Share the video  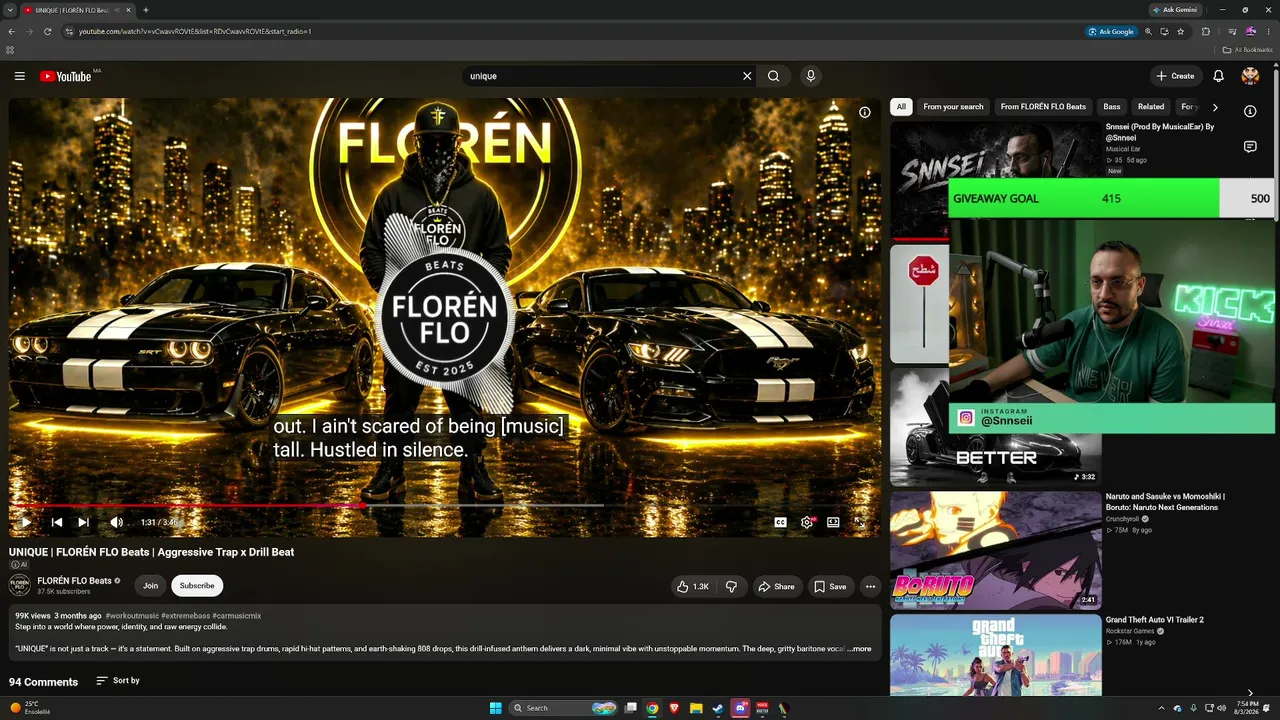(x=776, y=587)
